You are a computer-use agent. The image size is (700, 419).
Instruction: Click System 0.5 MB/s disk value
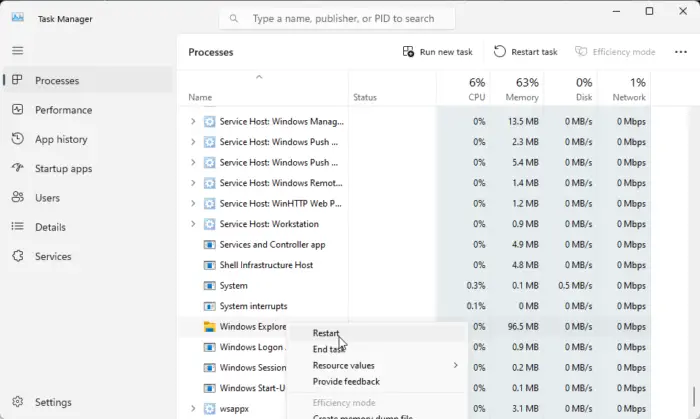point(575,286)
